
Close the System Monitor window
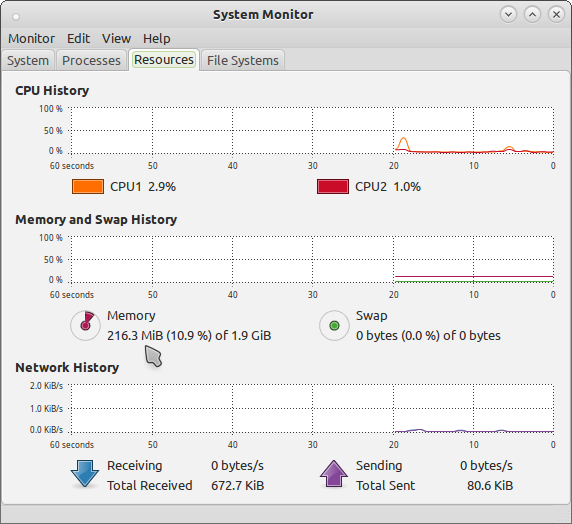pyautogui.click(x=556, y=15)
